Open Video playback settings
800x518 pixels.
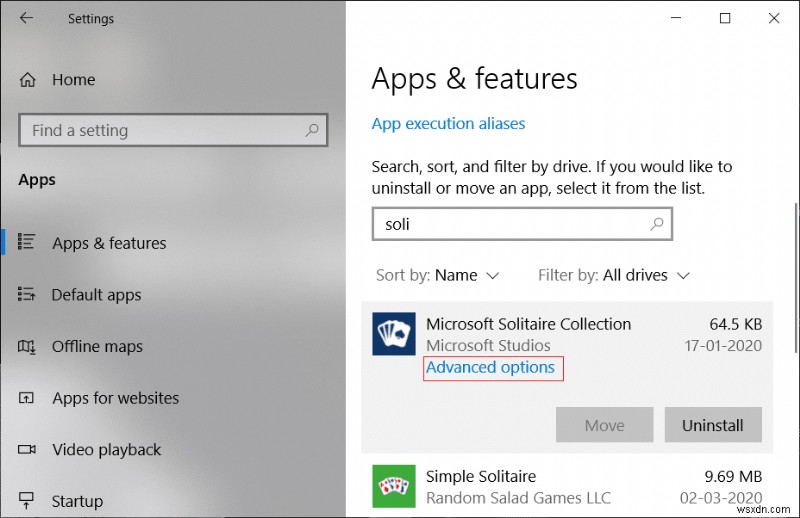[x=107, y=450]
